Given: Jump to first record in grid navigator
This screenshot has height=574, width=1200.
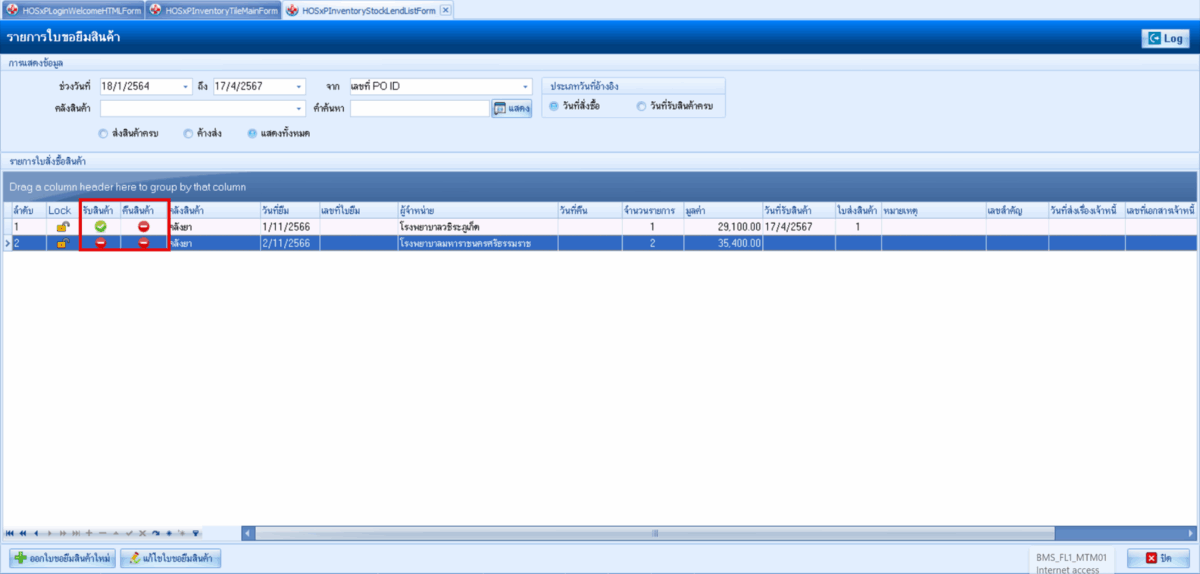Looking at the screenshot, I should click(10, 533).
